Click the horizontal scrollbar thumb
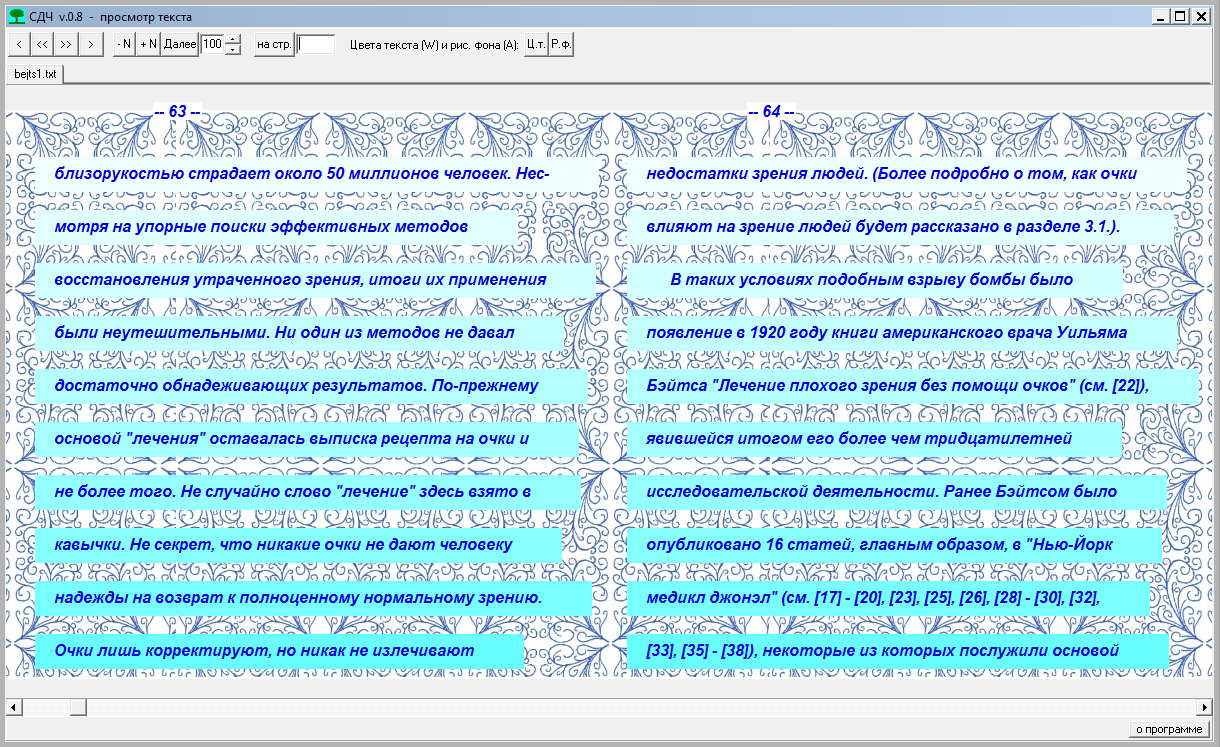 (77, 707)
